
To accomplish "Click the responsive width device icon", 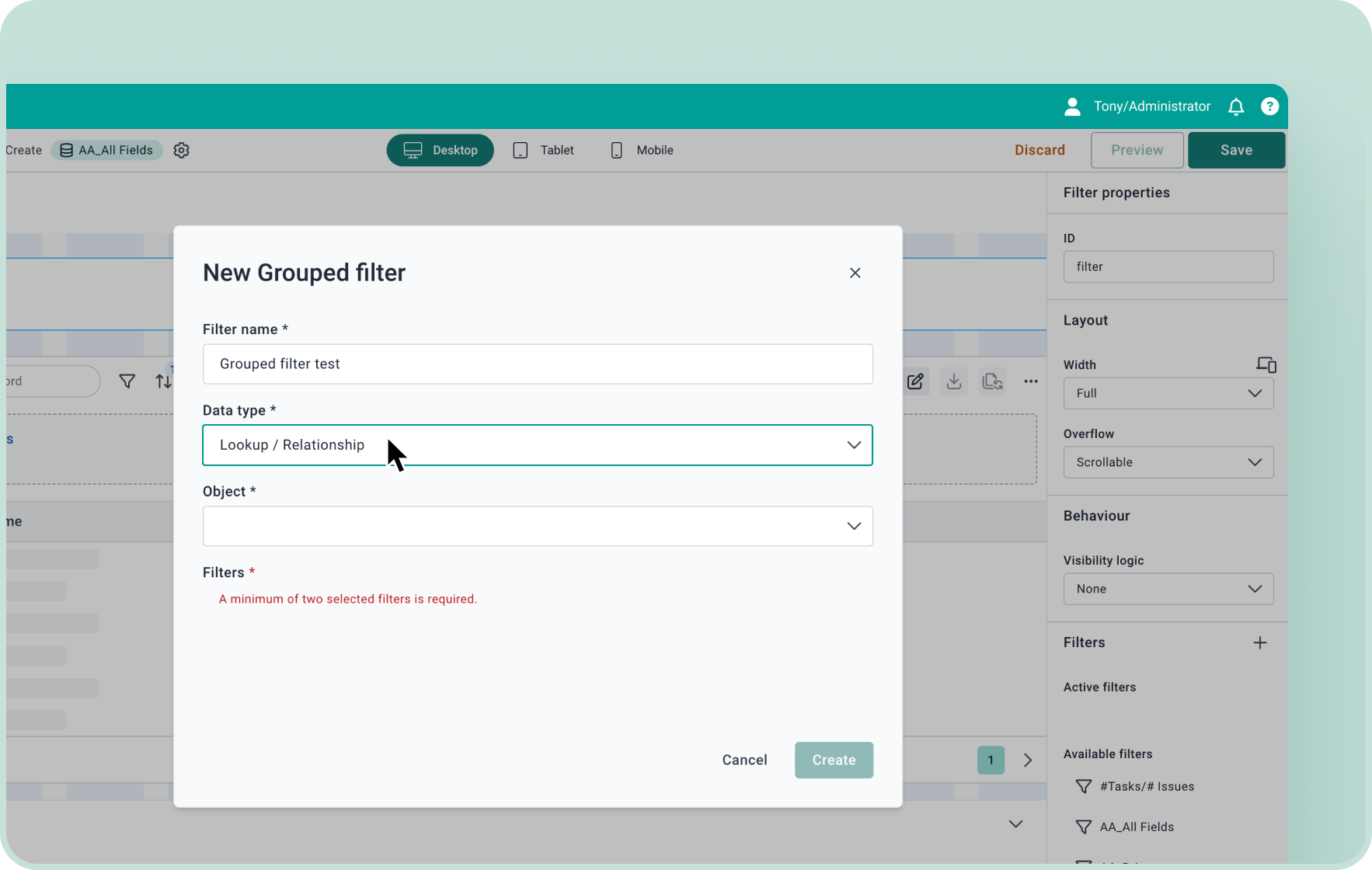I will point(1266,364).
